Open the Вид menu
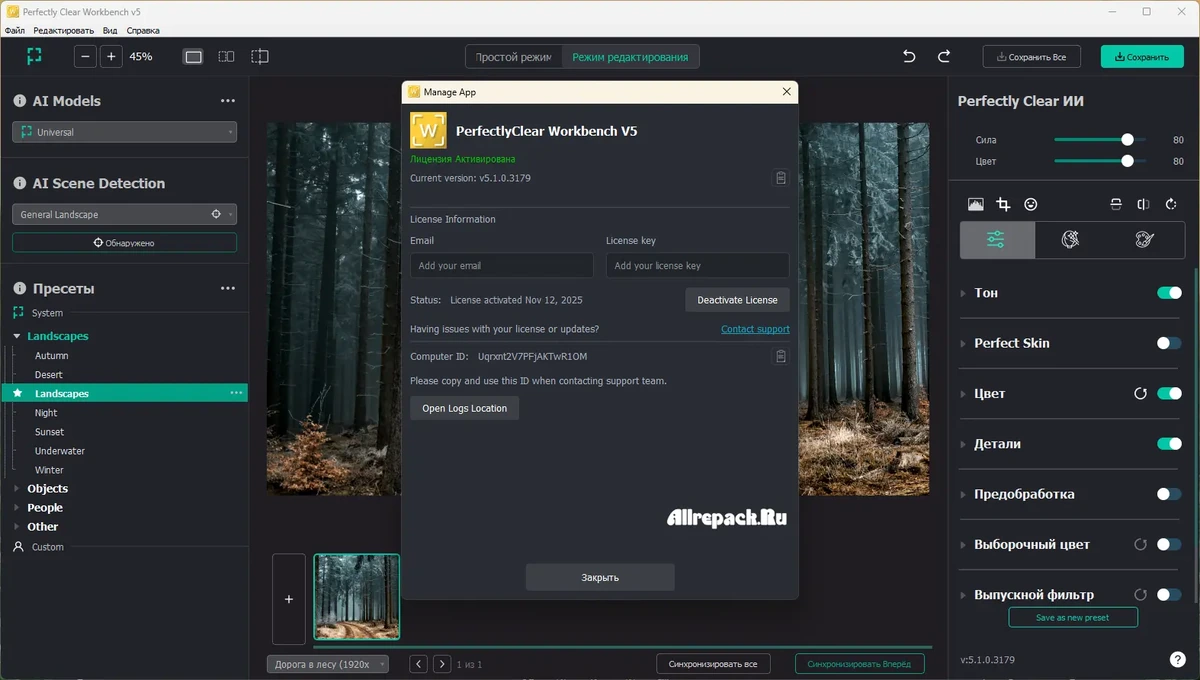Image resolution: width=1200 pixels, height=680 pixels. tap(110, 31)
